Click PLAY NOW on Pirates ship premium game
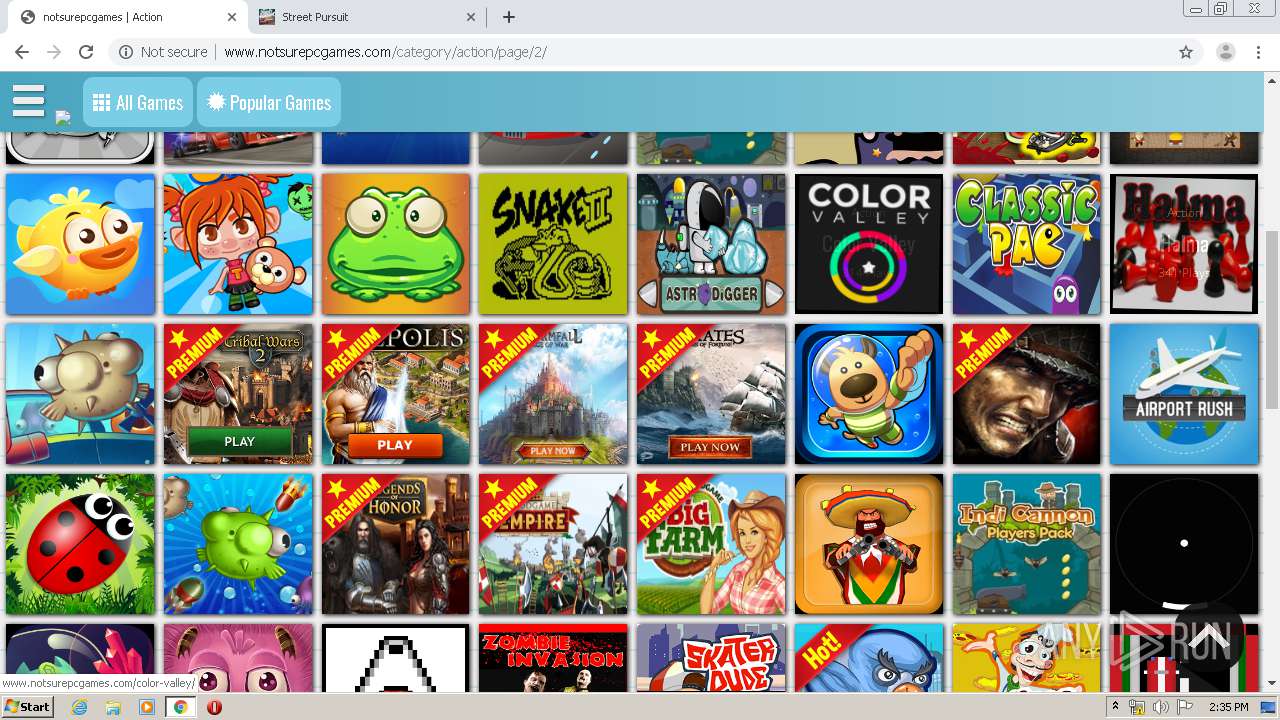The width and height of the screenshot is (1280, 720). 711,447
